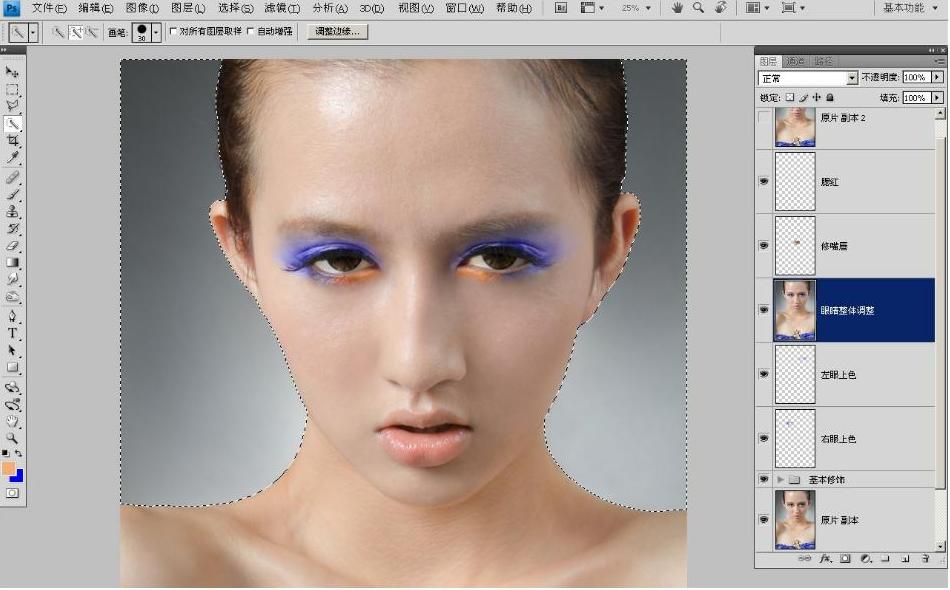Switch to the 通道 tab

point(795,61)
